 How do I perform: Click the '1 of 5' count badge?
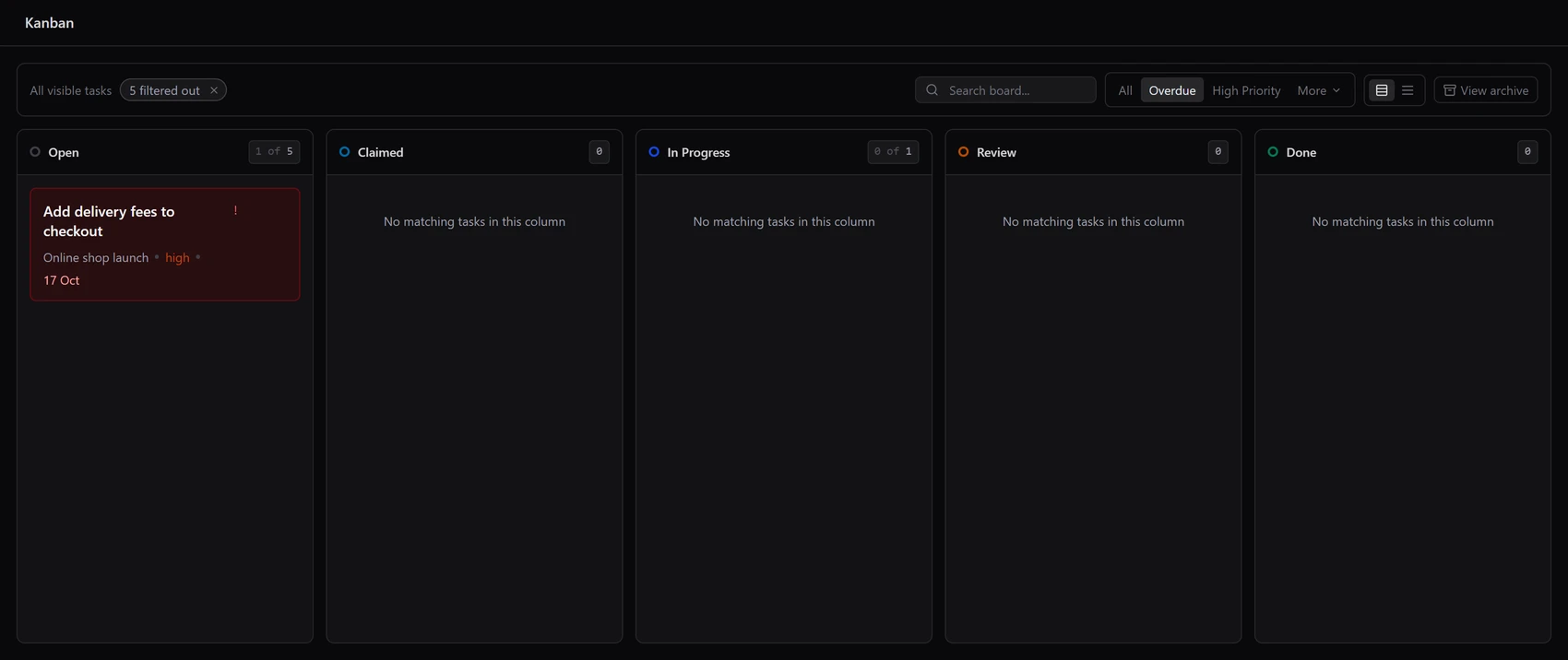pyautogui.click(x=274, y=152)
